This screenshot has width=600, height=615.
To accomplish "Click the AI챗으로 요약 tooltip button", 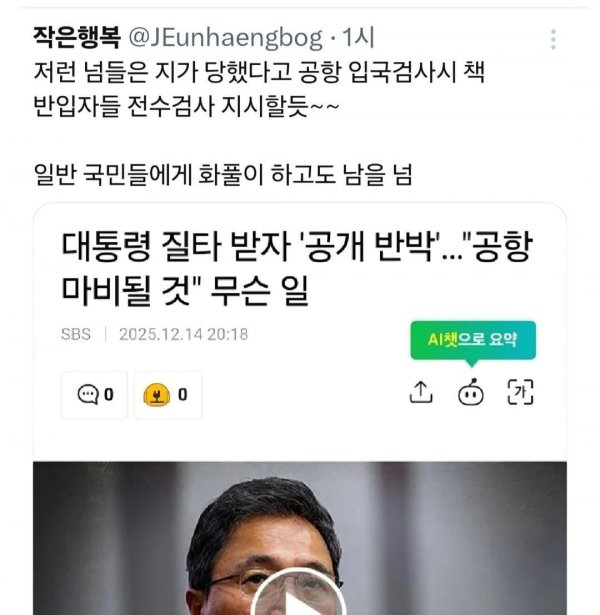I will pos(473,340).
